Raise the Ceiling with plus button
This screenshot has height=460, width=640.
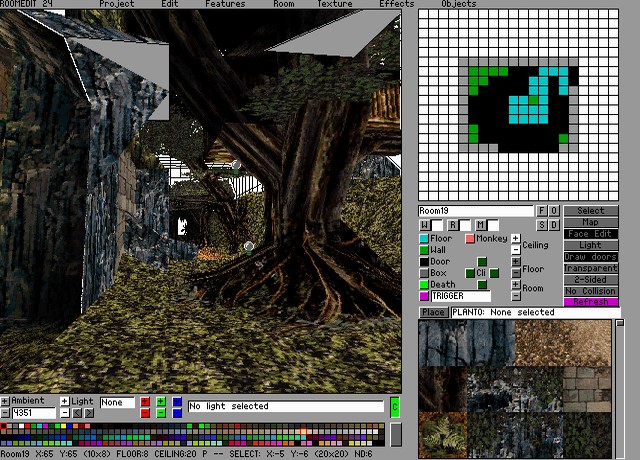tap(515, 239)
